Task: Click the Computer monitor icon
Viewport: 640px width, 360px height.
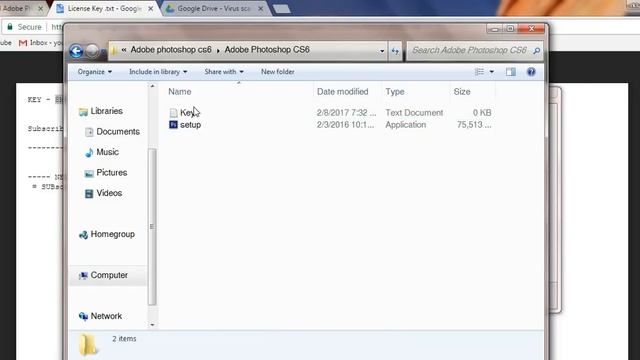Action: point(83,276)
